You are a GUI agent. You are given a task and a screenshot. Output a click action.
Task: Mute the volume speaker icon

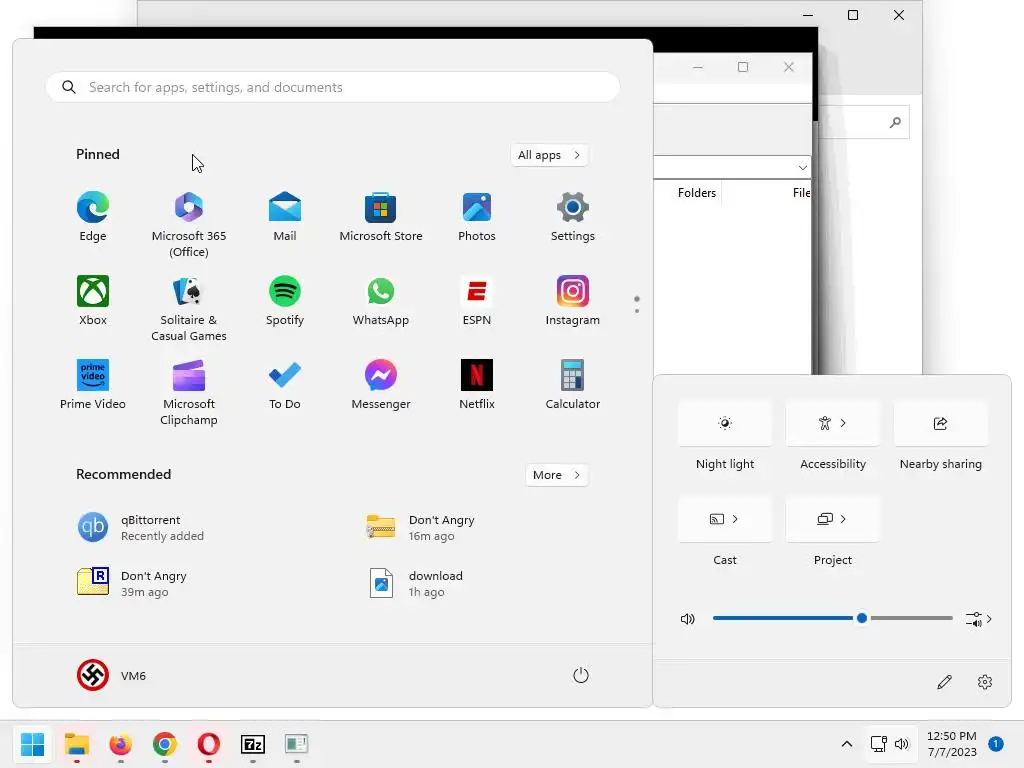688,618
